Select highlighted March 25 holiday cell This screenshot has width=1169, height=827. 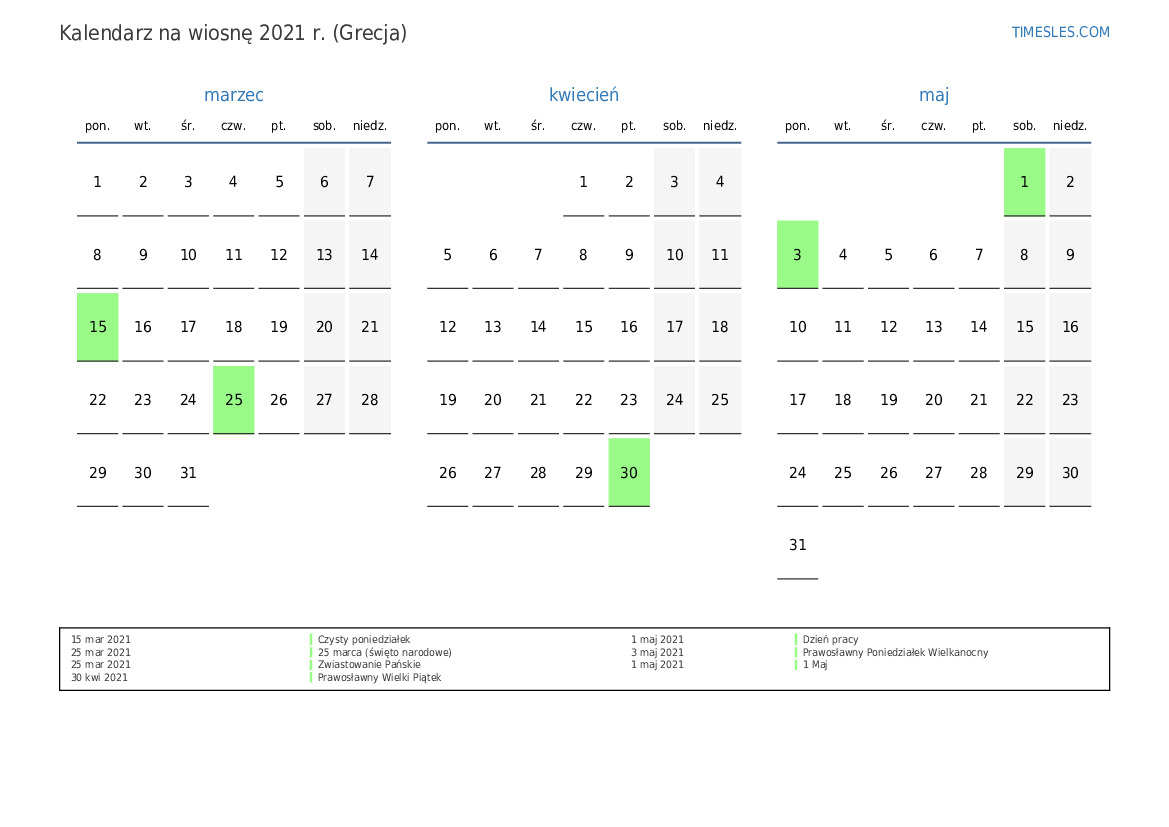[233, 400]
